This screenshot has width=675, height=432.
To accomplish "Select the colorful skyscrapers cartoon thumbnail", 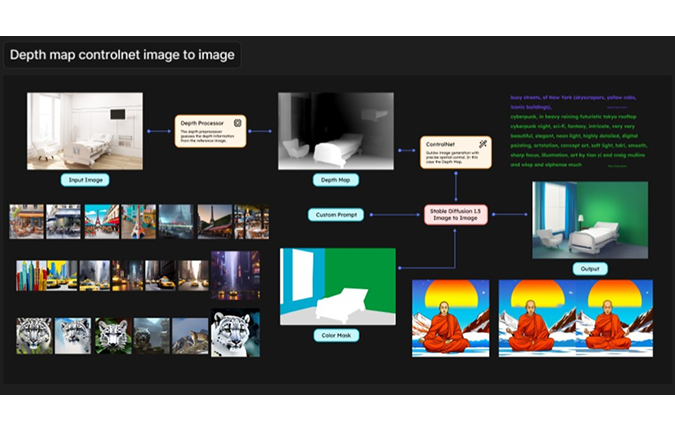I will click(x=31, y=275).
